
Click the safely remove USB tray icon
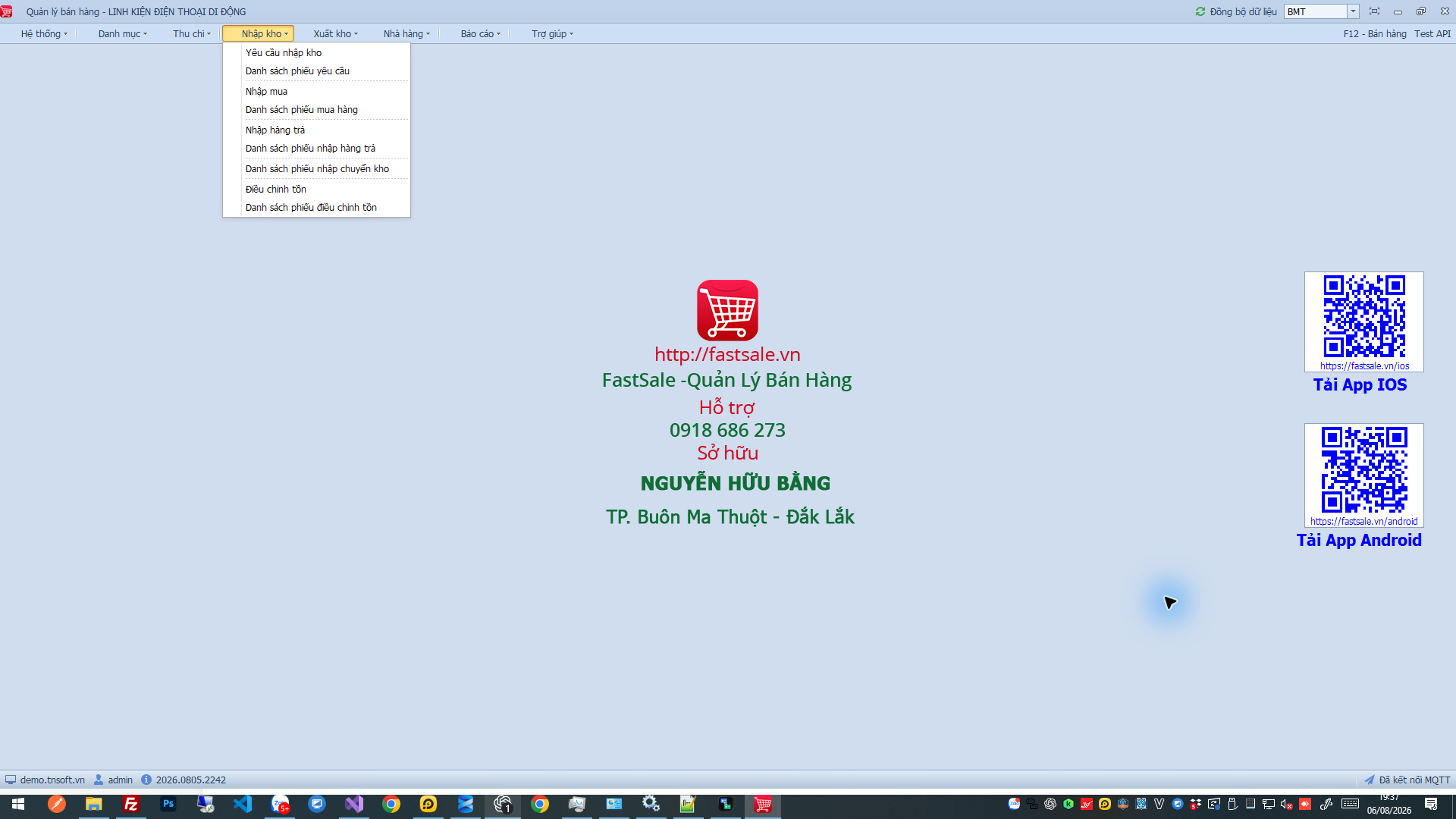click(x=1232, y=804)
